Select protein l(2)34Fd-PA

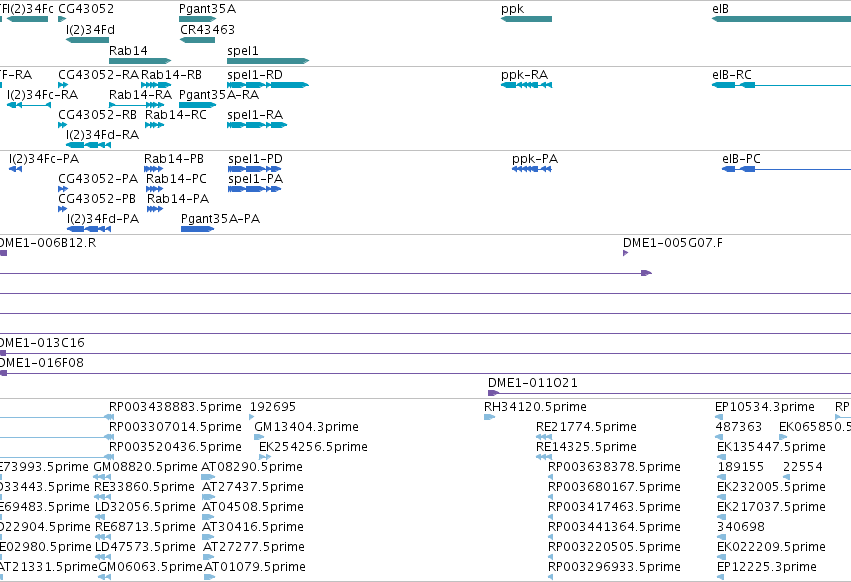pyautogui.click(x=89, y=229)
